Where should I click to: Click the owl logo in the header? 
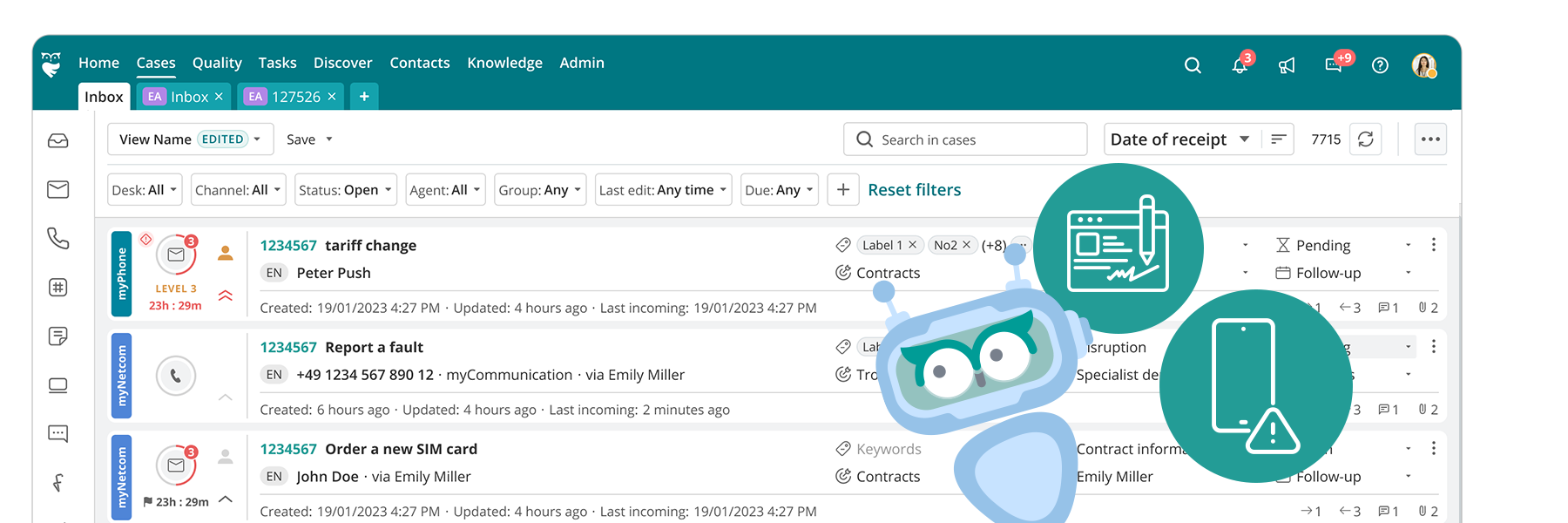tap(51, 64)
